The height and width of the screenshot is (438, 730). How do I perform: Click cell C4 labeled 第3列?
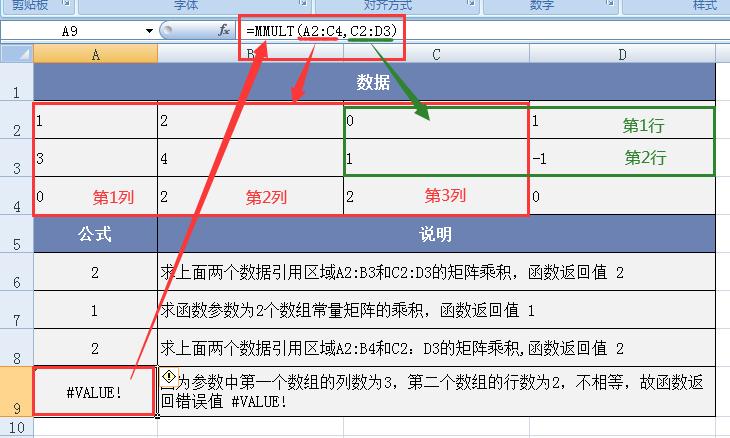436,196
